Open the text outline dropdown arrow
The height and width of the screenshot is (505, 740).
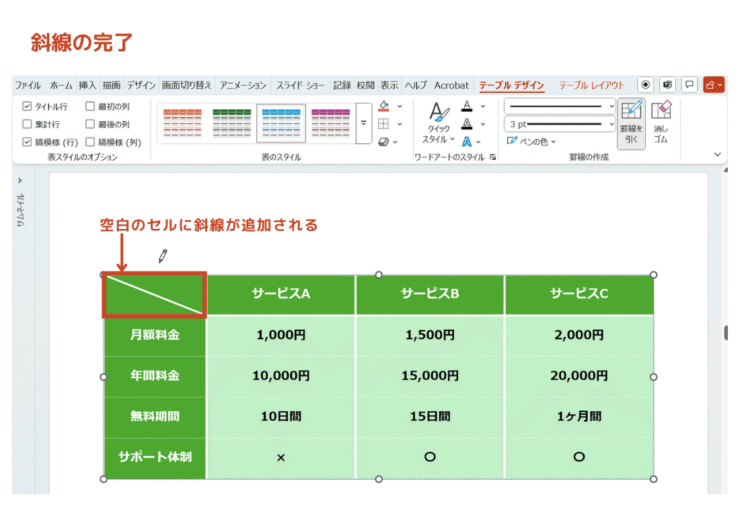(x=483, y=124)
